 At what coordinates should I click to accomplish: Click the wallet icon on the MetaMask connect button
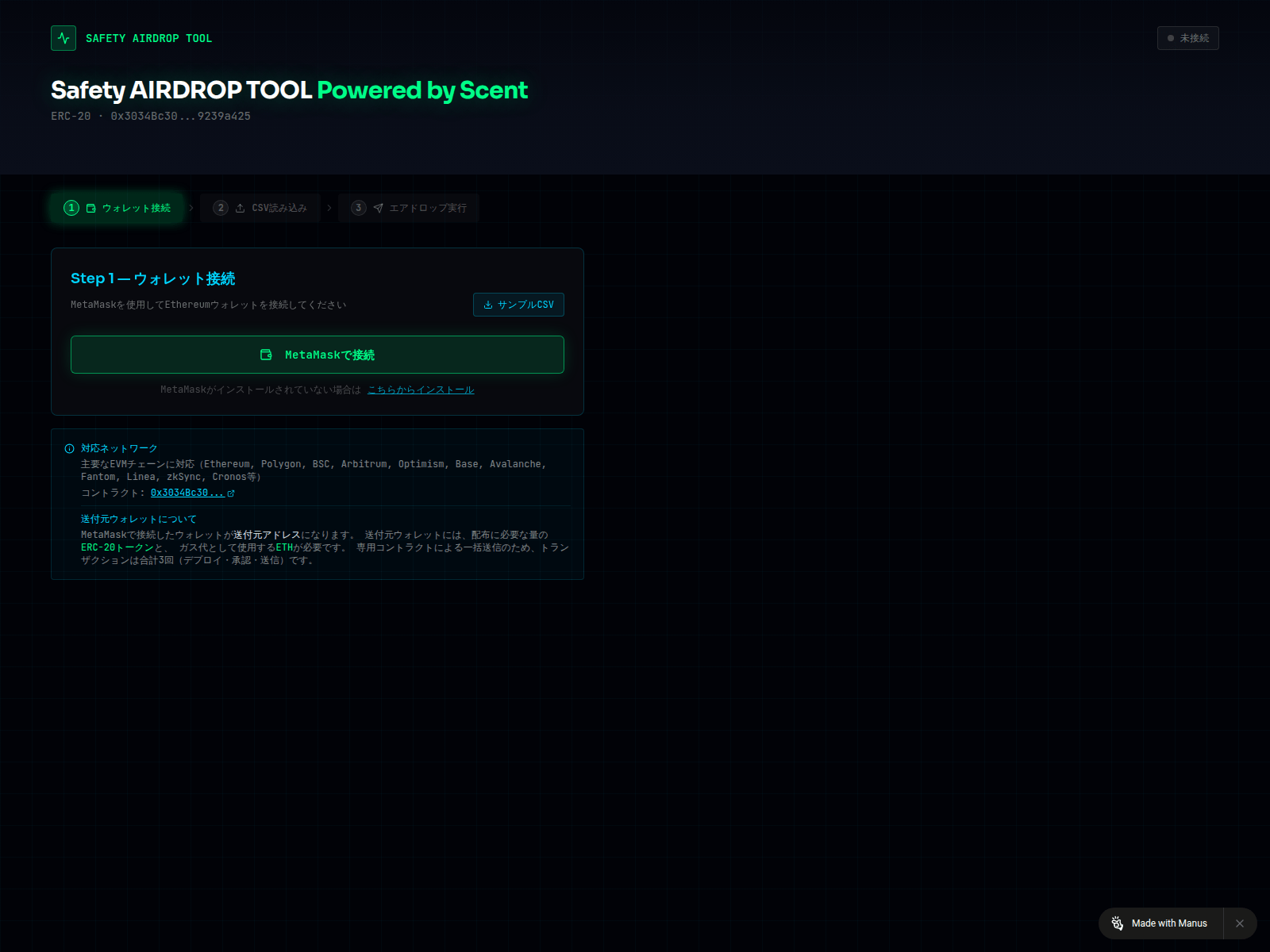(267, 355)
